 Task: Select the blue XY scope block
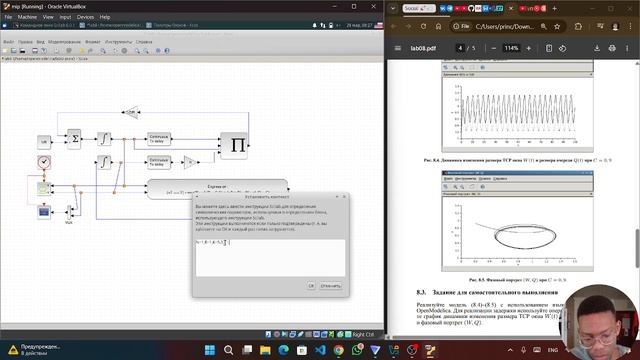point(44,212)
